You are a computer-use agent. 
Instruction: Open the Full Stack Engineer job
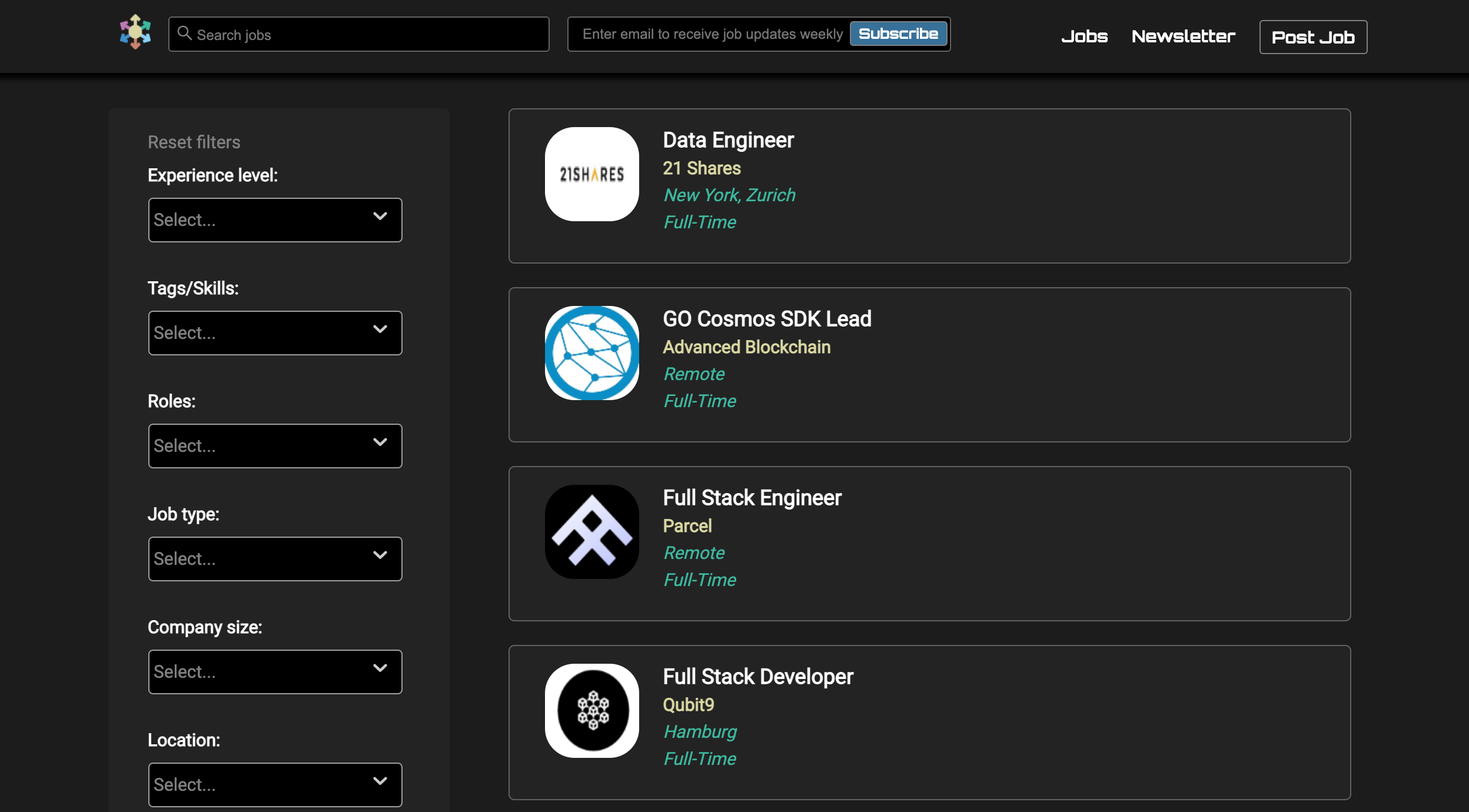pos(752,498)
